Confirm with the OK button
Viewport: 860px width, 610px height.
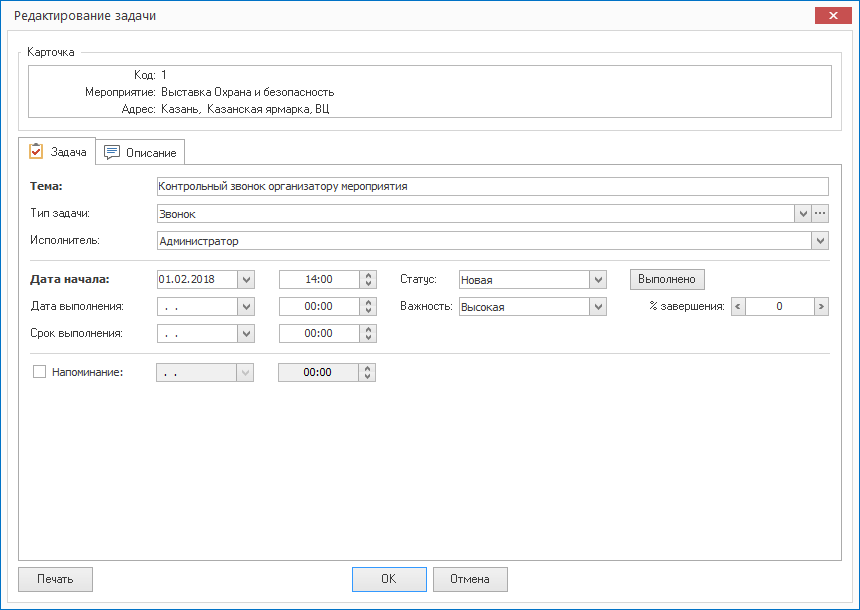coord(389,579)
